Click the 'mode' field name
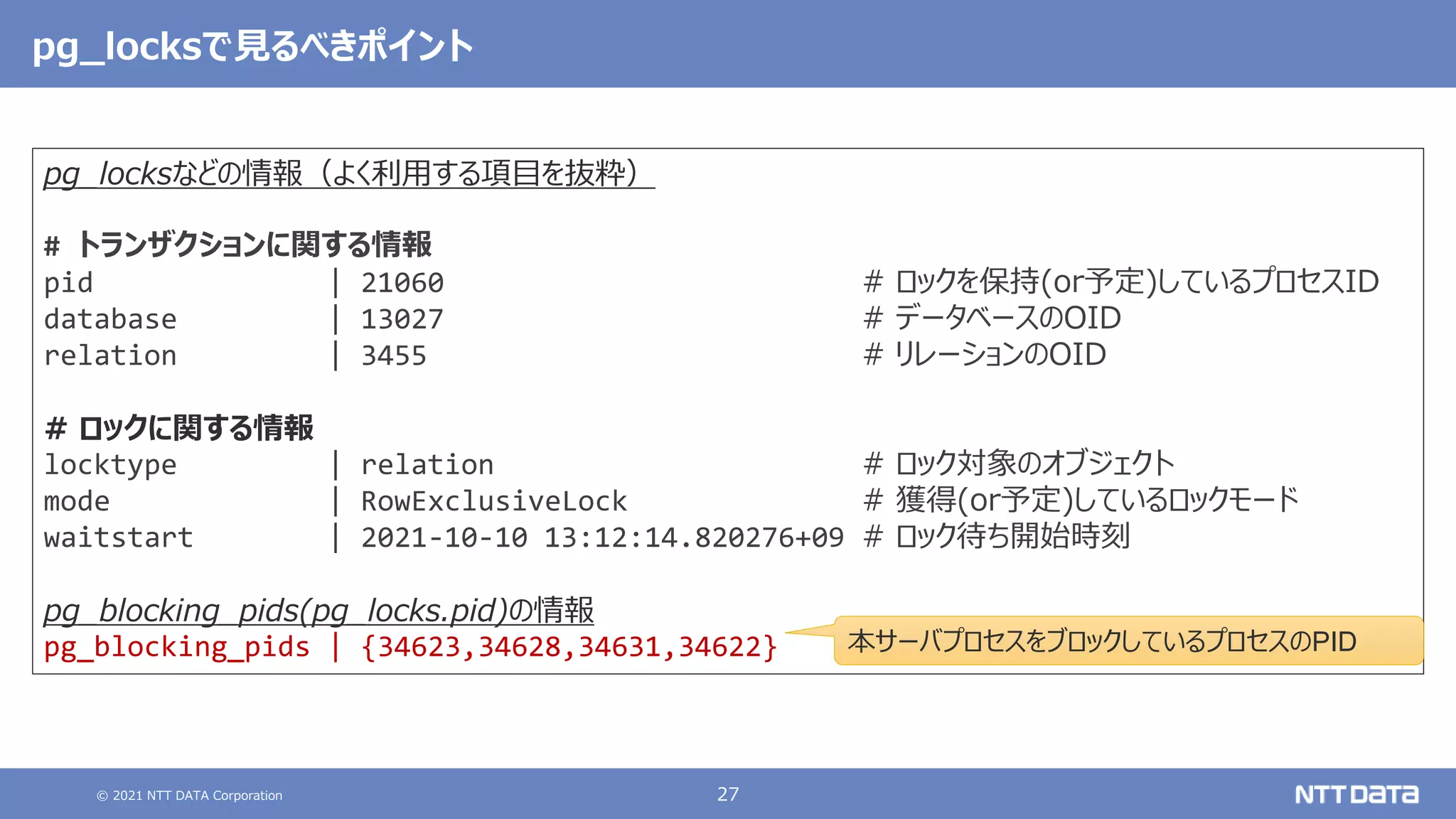 [77, 501]
